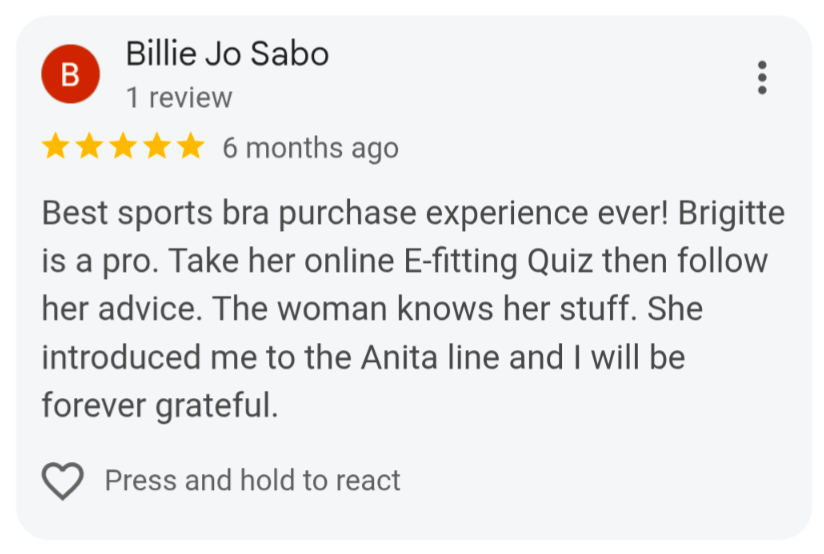Click the "1 review" count

pos(179,98)
